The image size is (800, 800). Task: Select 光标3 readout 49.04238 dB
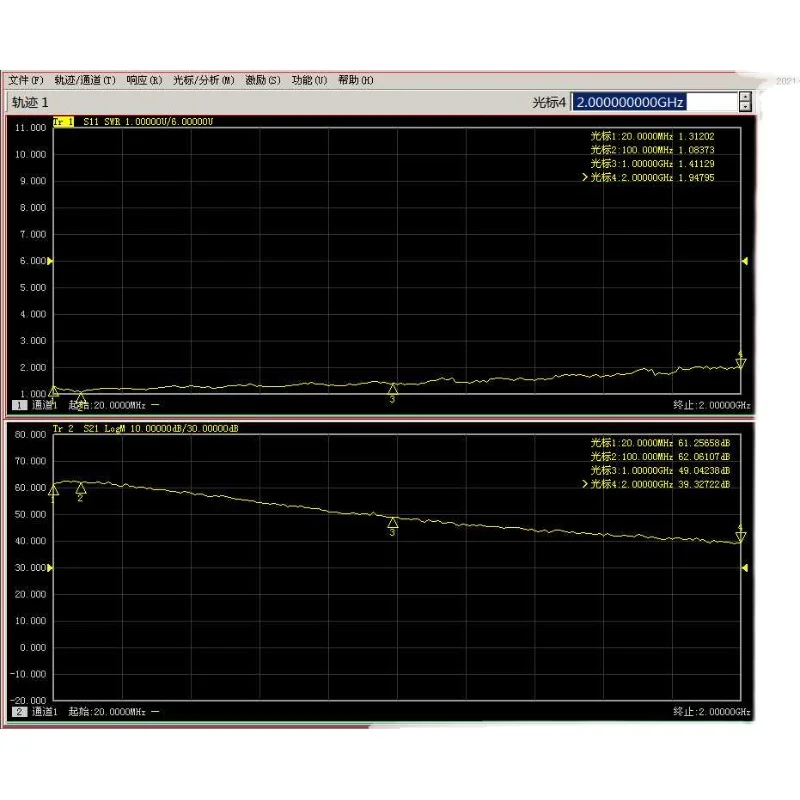pos(660,470)
